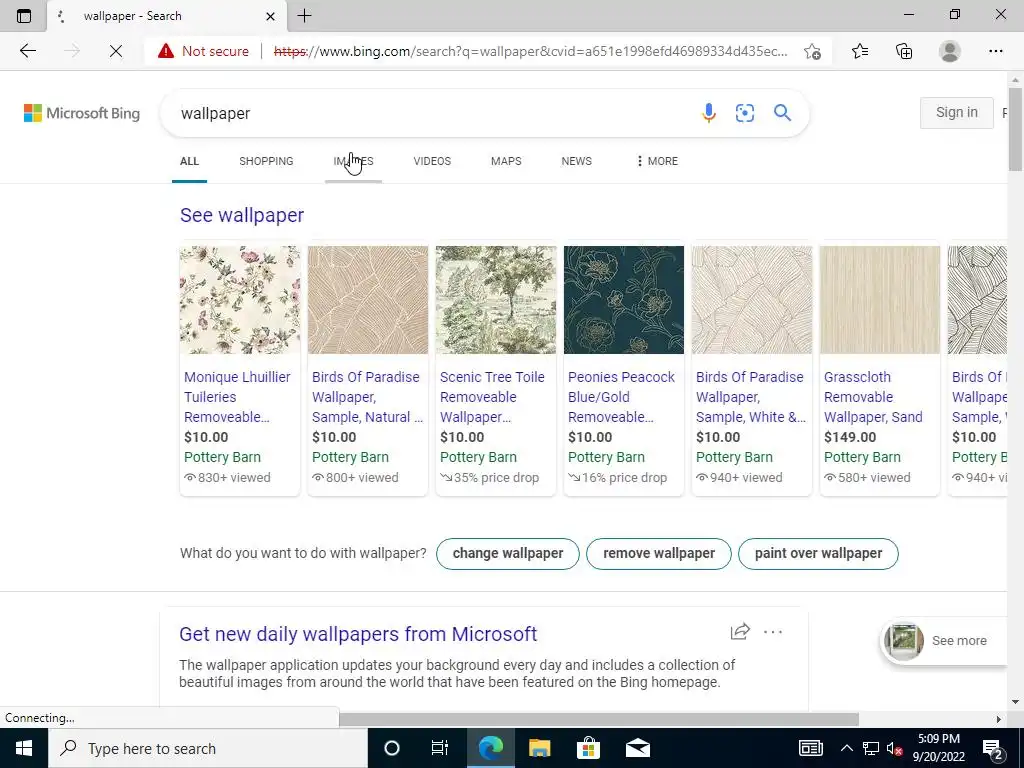1024x768 pixels.
Task: Add this page to favorites star
Action: pos(812,51)
